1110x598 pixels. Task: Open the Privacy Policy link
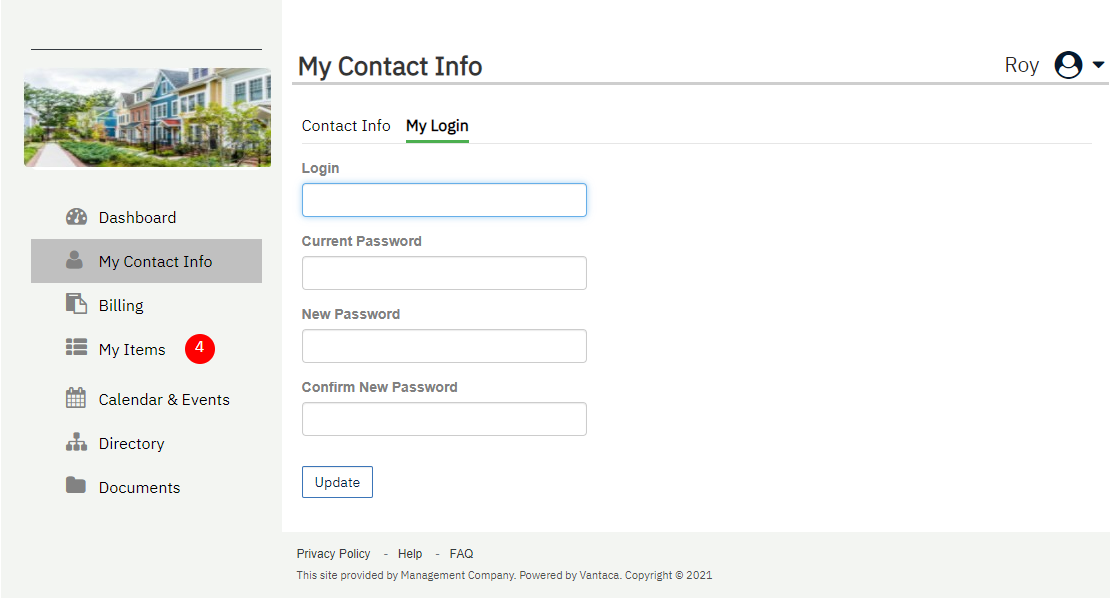333,554
